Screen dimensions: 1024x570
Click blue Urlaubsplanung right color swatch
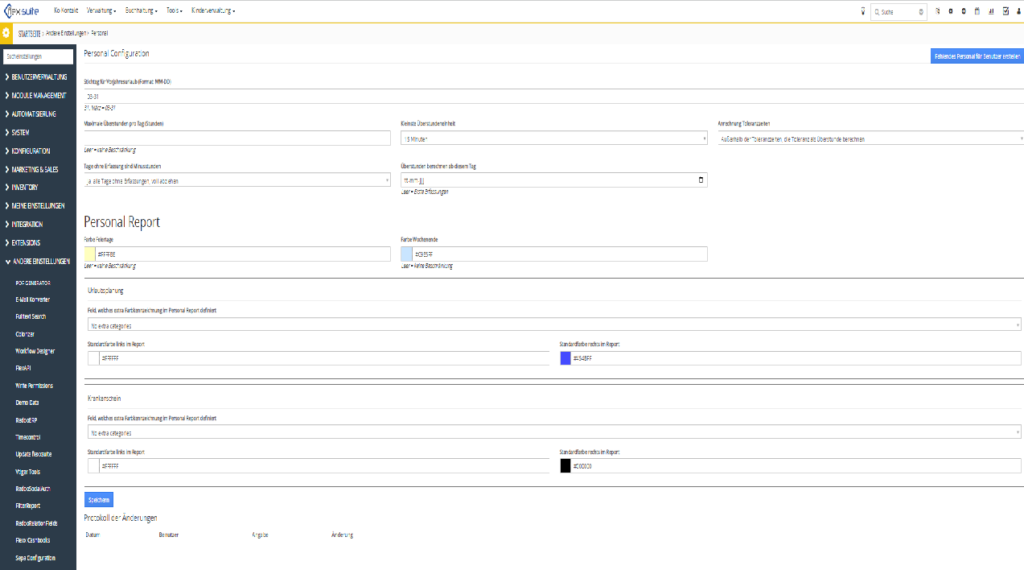[566, 358]
